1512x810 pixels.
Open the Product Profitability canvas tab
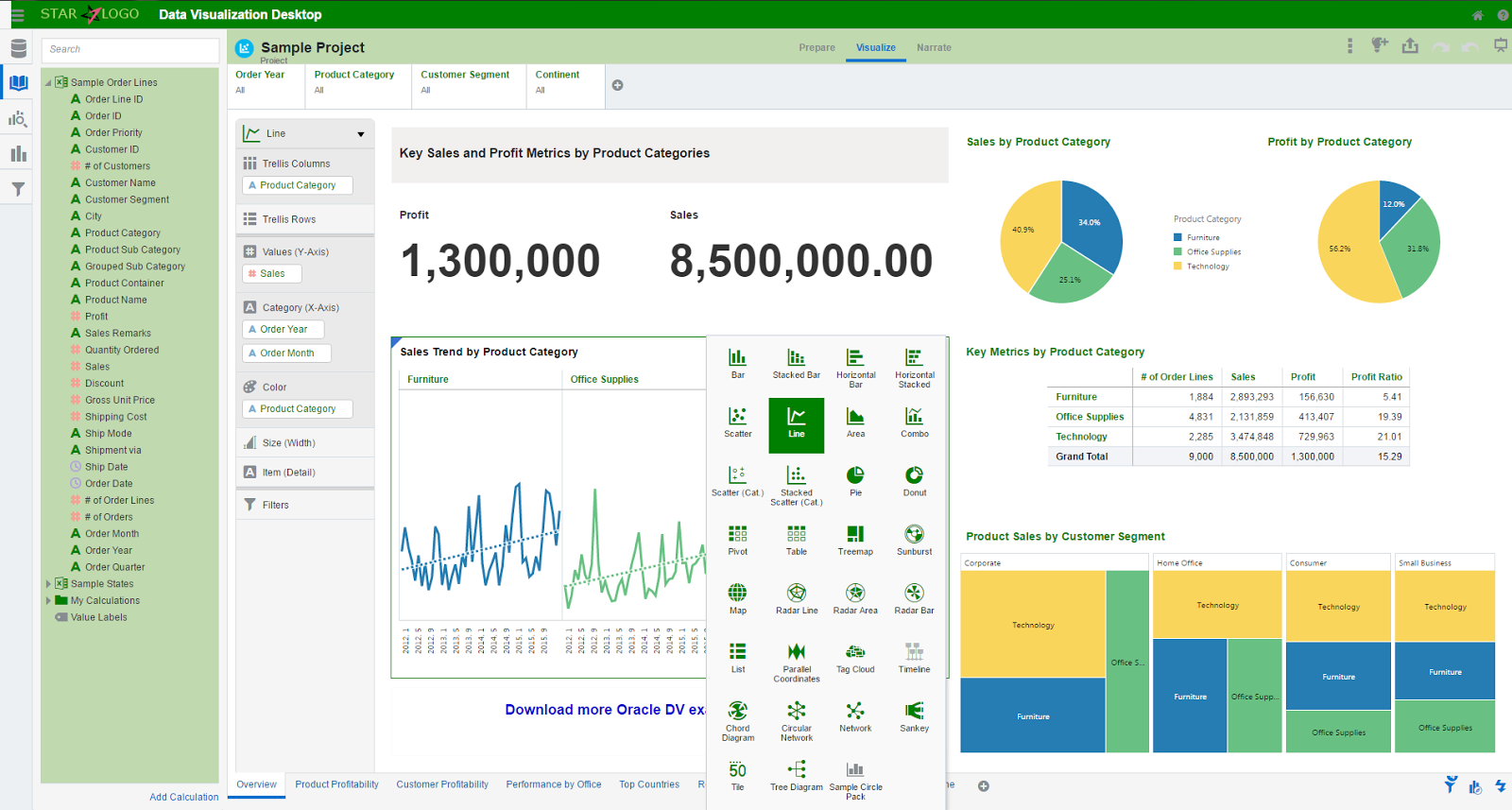coord(336,784)
